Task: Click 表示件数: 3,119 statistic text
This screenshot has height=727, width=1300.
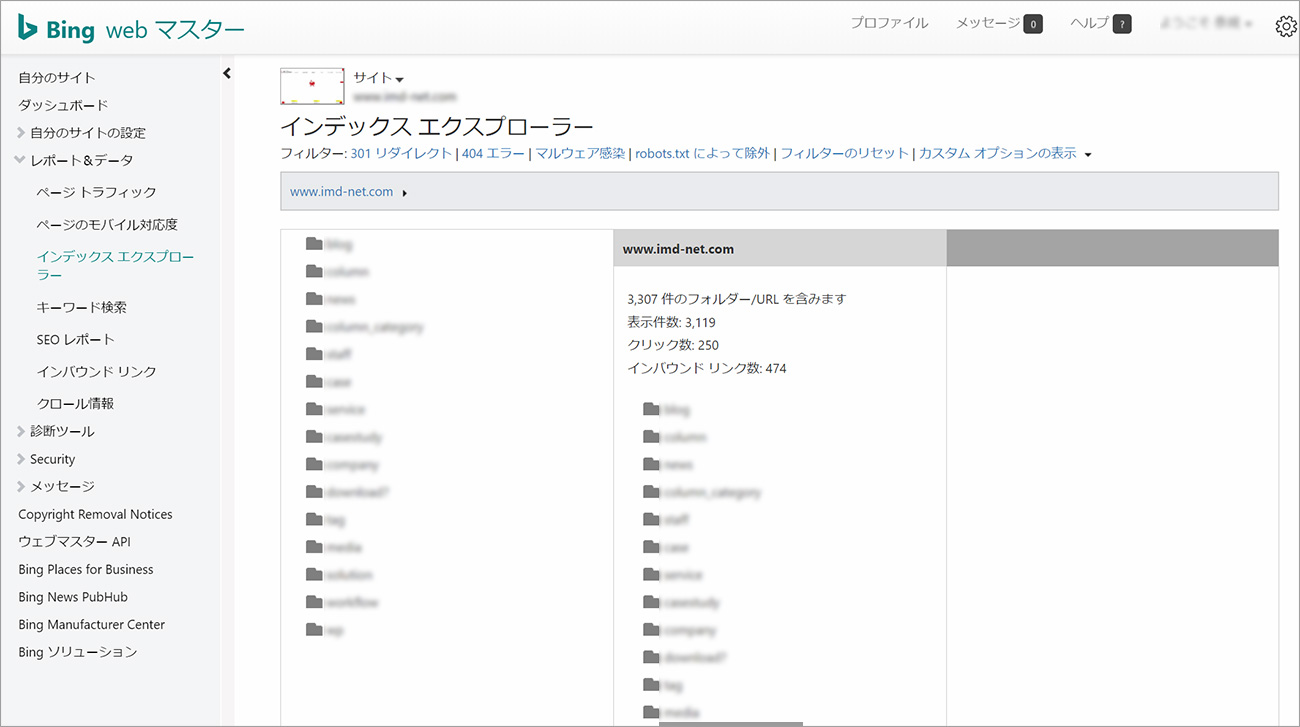Action: (671, 322)
